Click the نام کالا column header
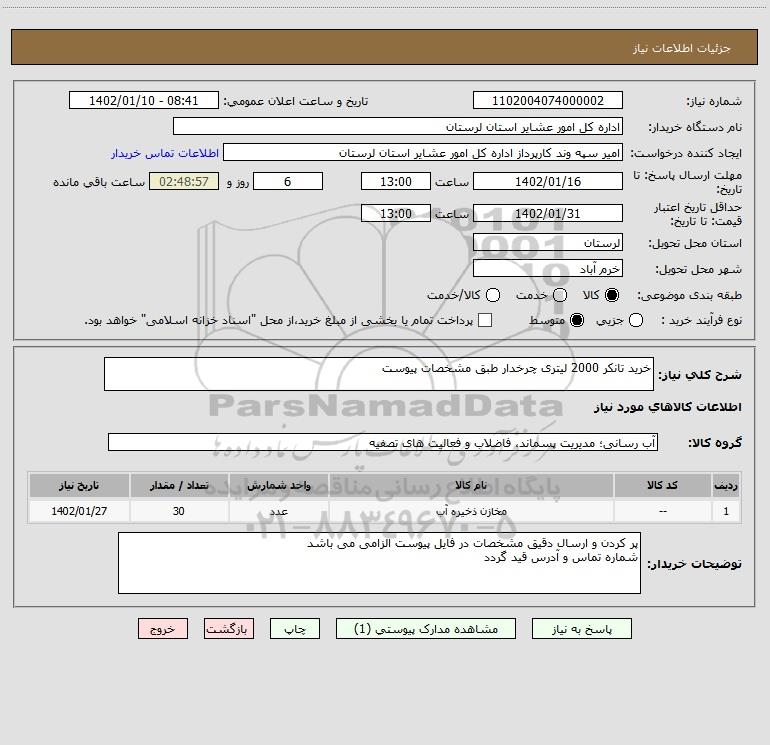This screenshot has width=770, height=745. point(471,485)
